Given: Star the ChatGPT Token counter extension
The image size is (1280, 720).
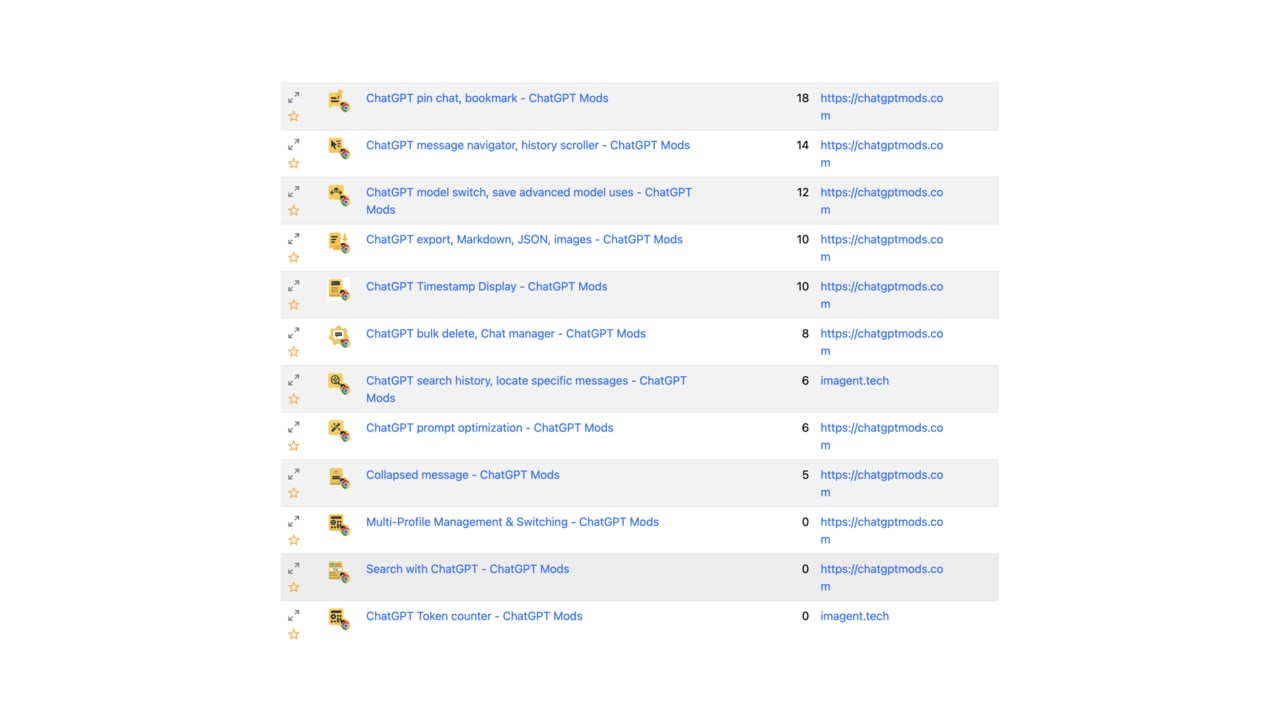Looking at the screenshot, I should point(294,634).
